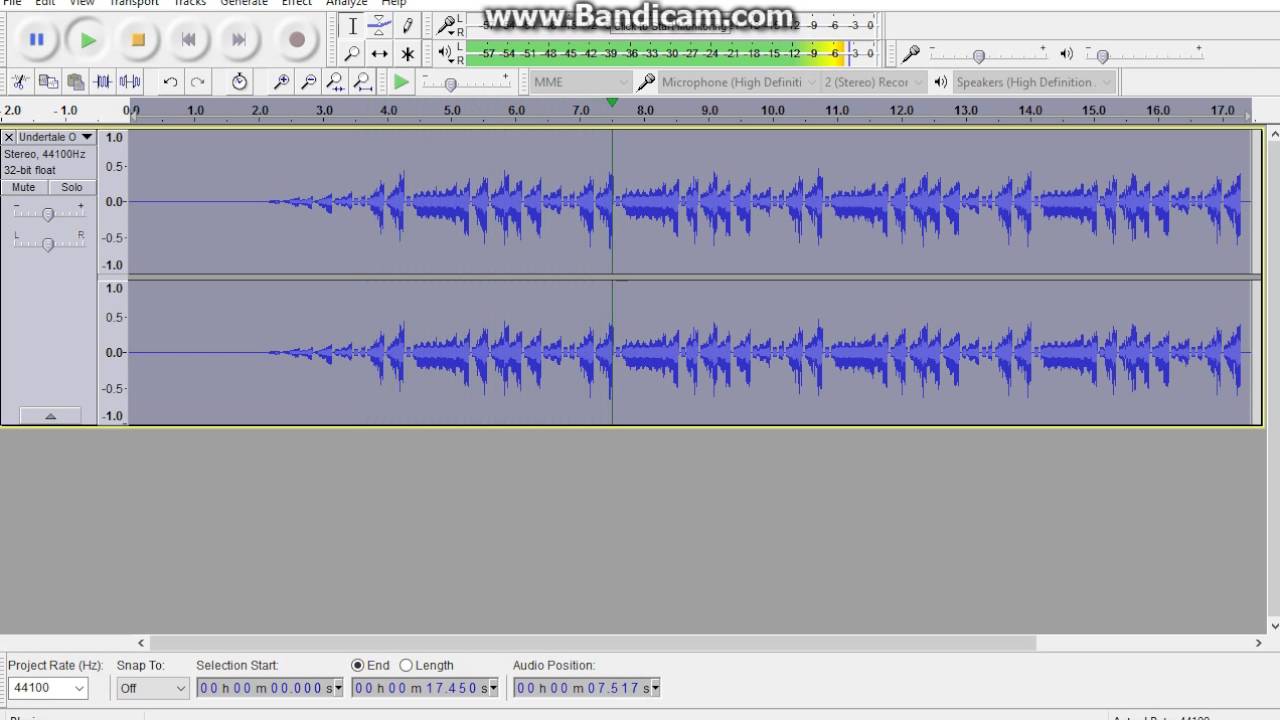Click the green playhead marker on timeline
1280x720 pixels.
(612, 102)
